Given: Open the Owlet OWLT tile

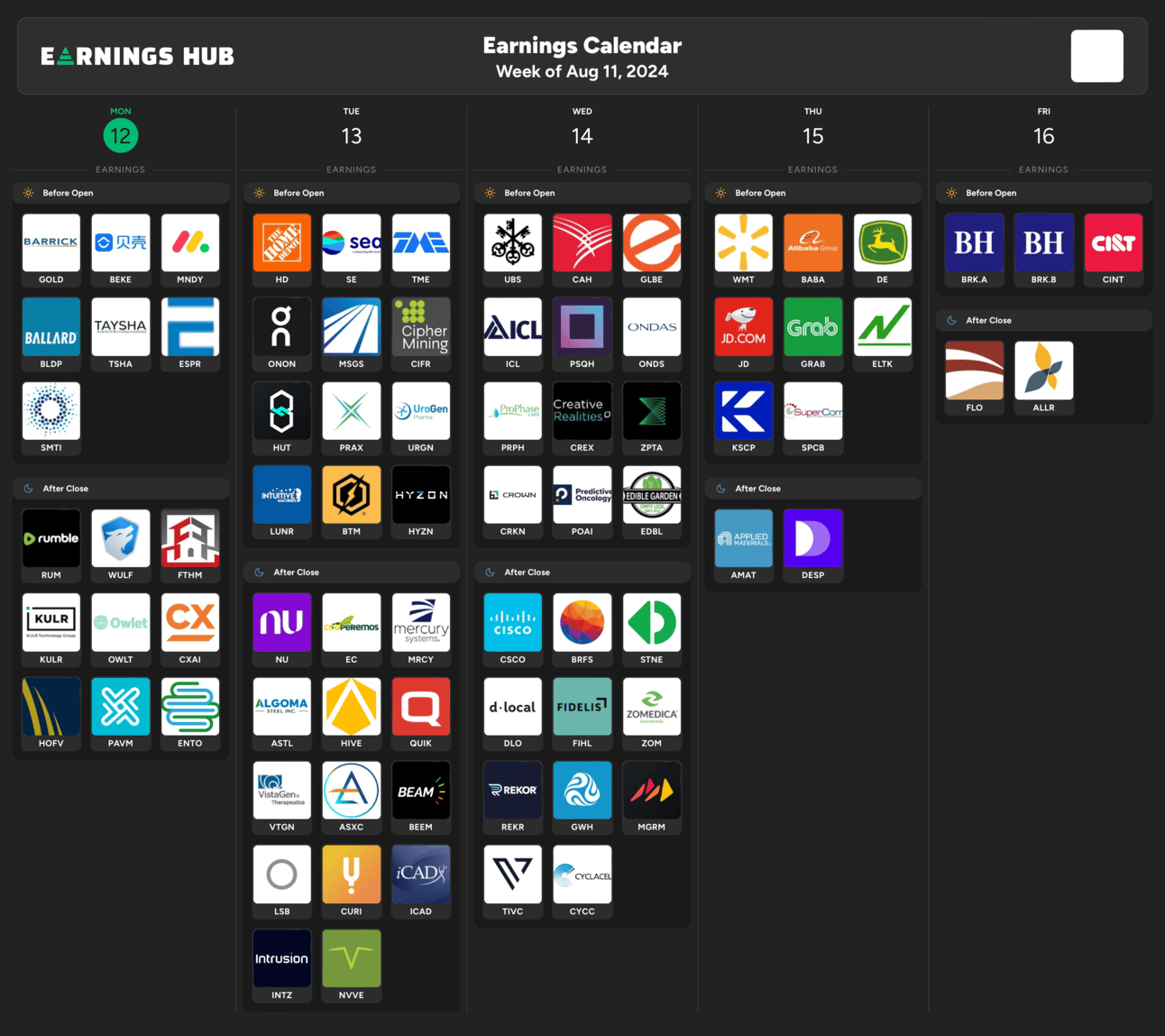Looking at the screenshot, I should pos(121,629).
